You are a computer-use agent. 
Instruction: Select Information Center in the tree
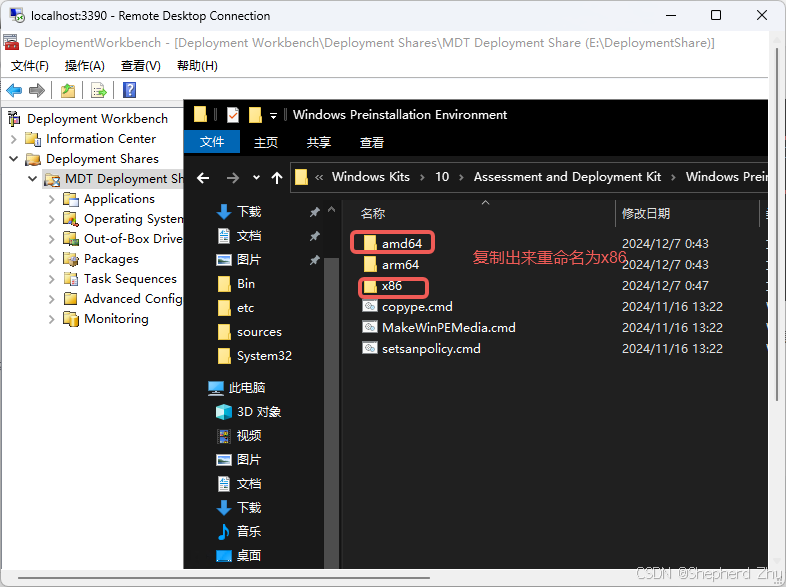point(101,139)
